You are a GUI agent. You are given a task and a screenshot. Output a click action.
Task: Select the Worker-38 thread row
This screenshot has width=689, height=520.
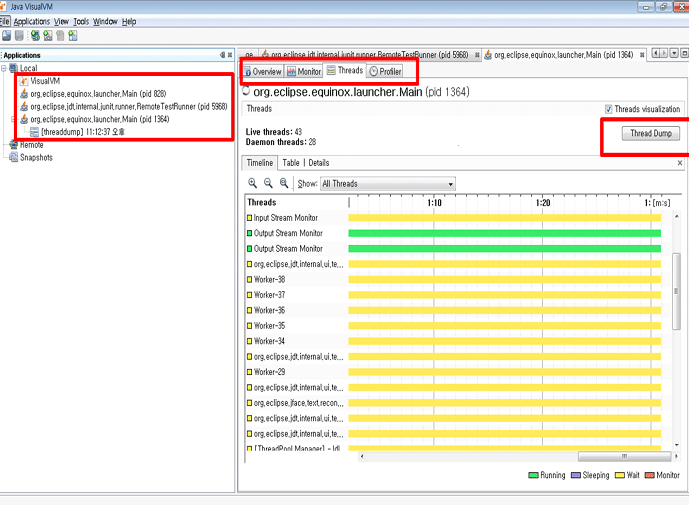tap(453, 279)
